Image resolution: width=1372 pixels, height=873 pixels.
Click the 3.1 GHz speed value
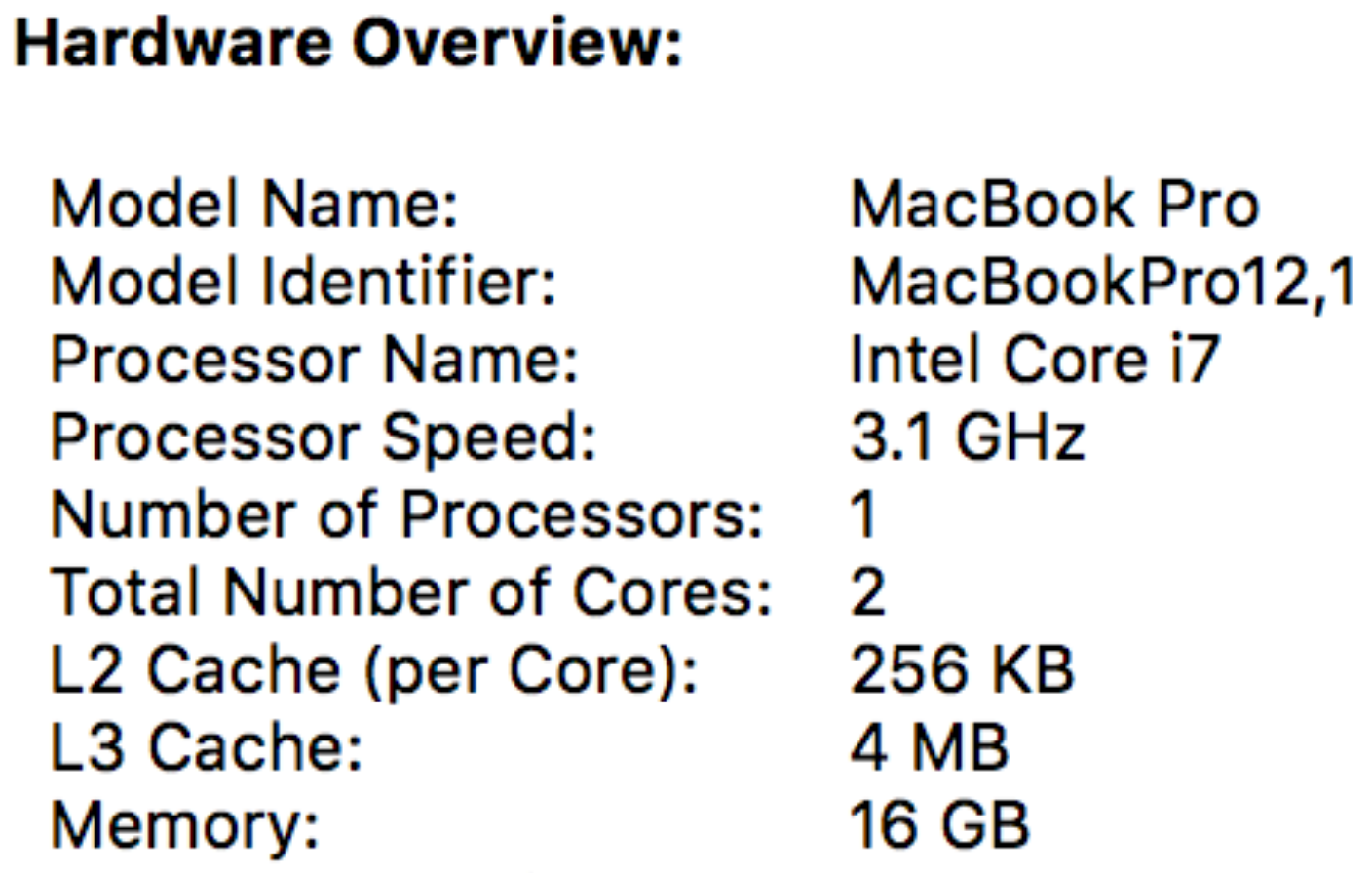point(968,437)
